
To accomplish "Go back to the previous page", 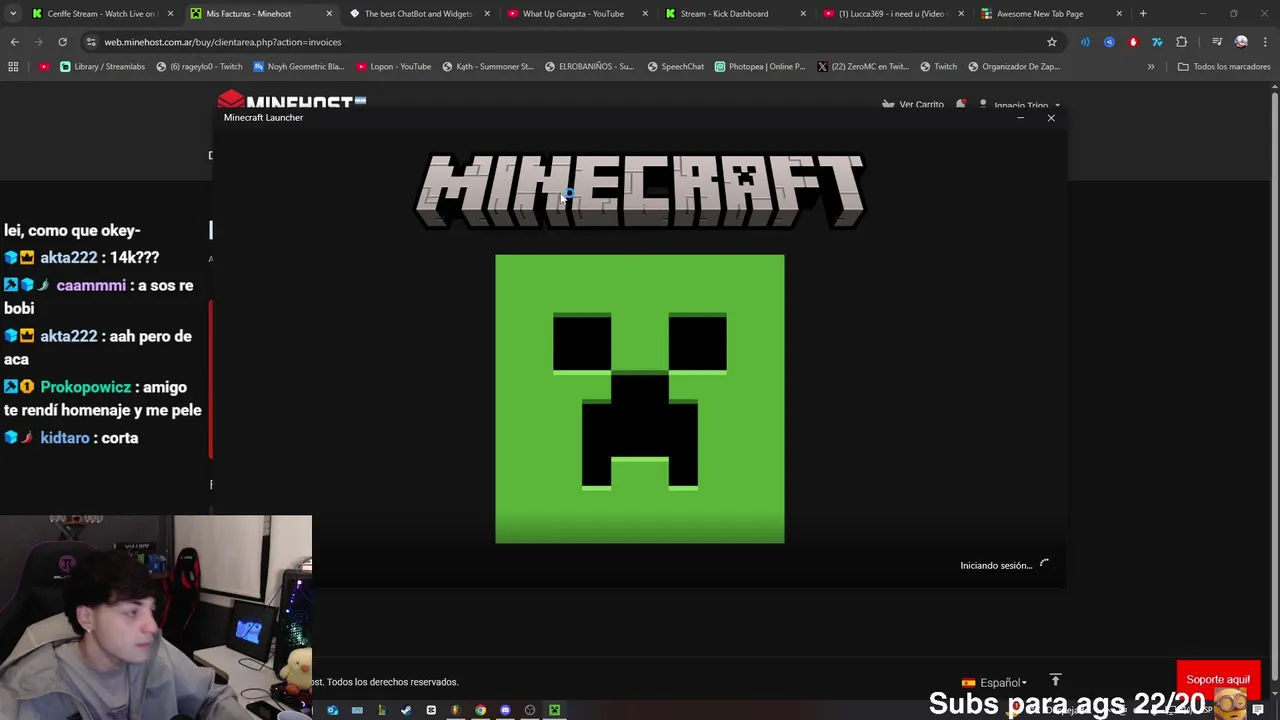I will point(14,42).
